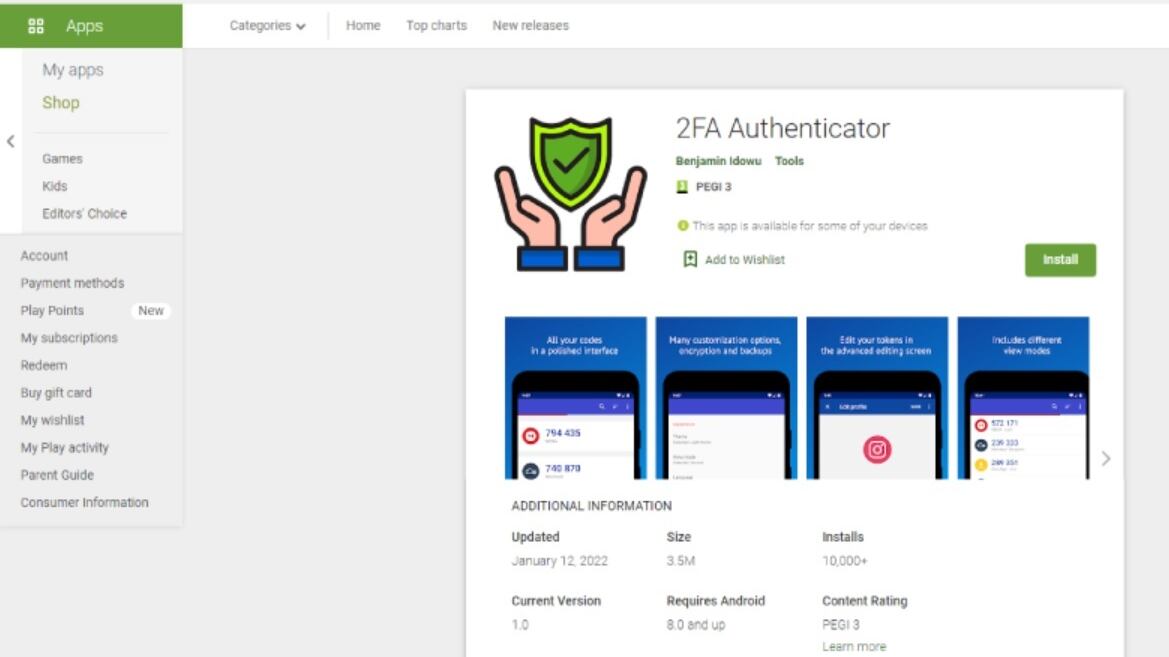Open the Categories dropdown
Viewport: 1169px width, 657px height.
click(x=268, y=25)
